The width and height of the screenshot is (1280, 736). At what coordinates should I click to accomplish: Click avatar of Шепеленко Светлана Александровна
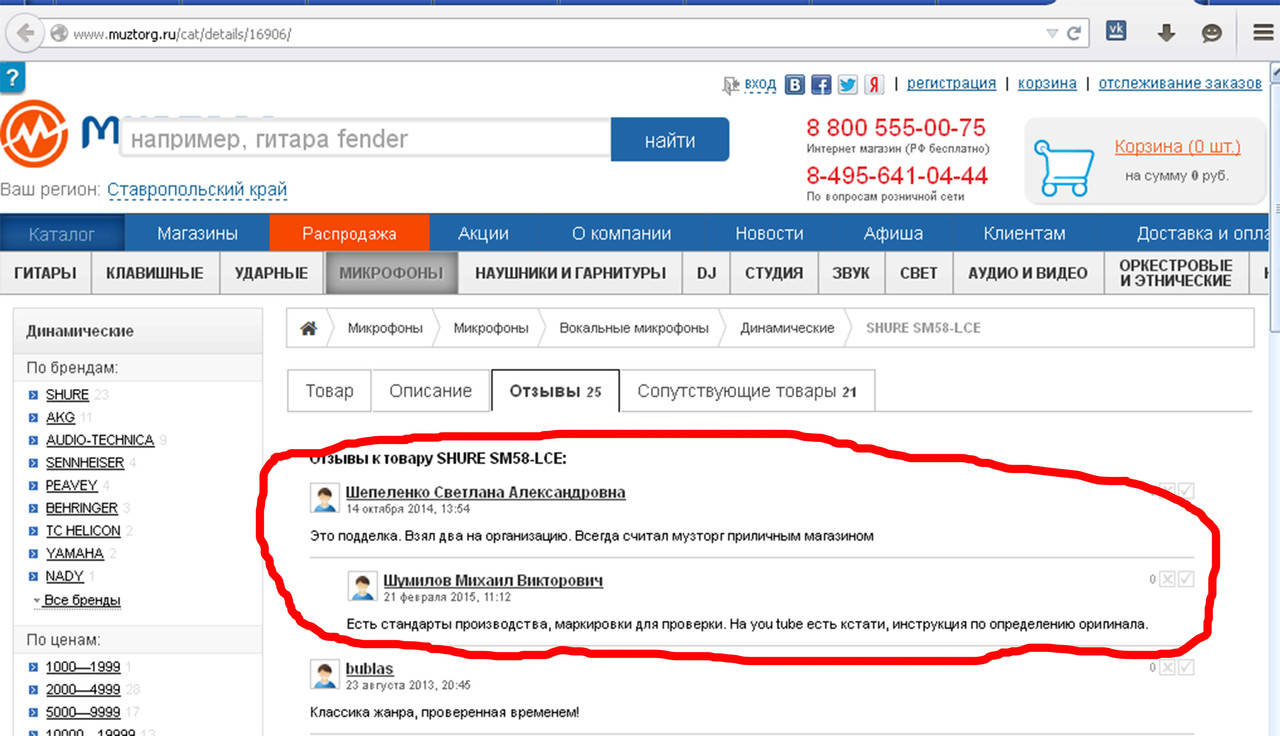point(324,498)
